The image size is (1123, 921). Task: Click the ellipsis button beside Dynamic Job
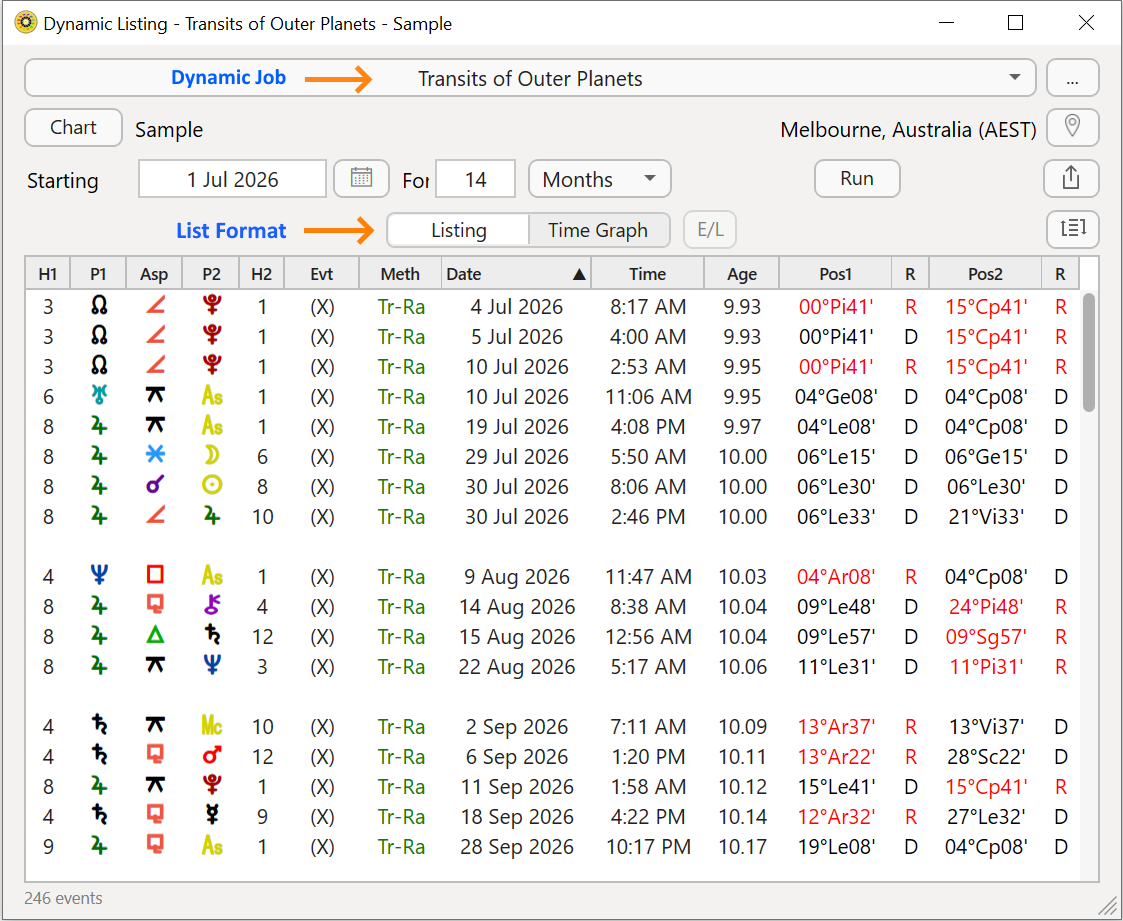pos(1072,78)
